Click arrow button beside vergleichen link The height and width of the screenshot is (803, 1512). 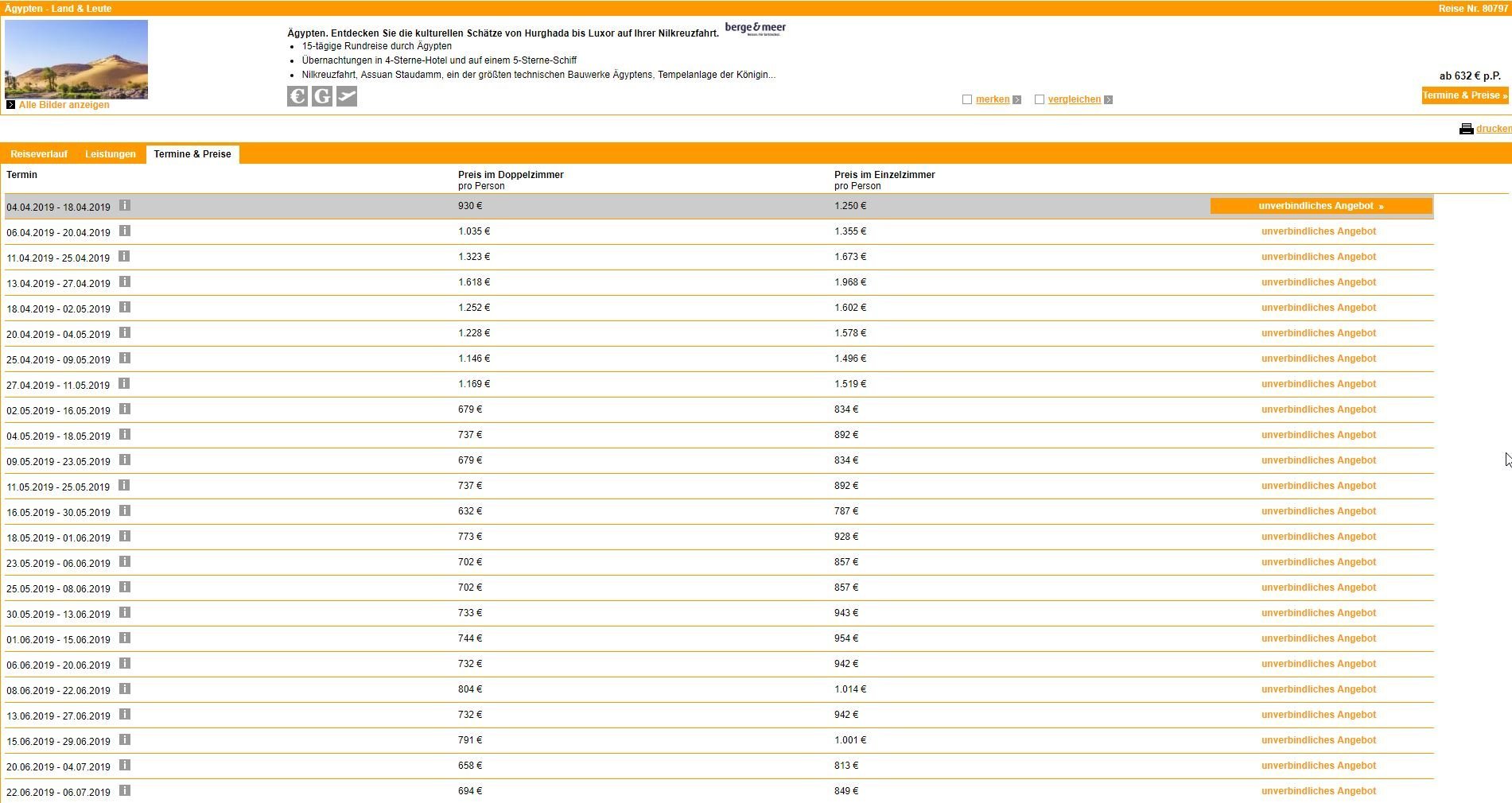tap(1109, 100)
